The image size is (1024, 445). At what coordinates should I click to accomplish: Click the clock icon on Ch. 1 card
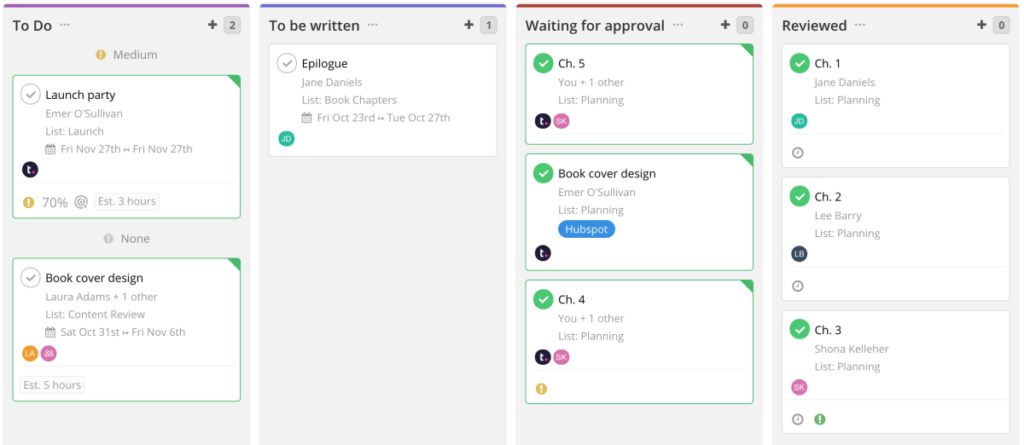tap(798, 153)
